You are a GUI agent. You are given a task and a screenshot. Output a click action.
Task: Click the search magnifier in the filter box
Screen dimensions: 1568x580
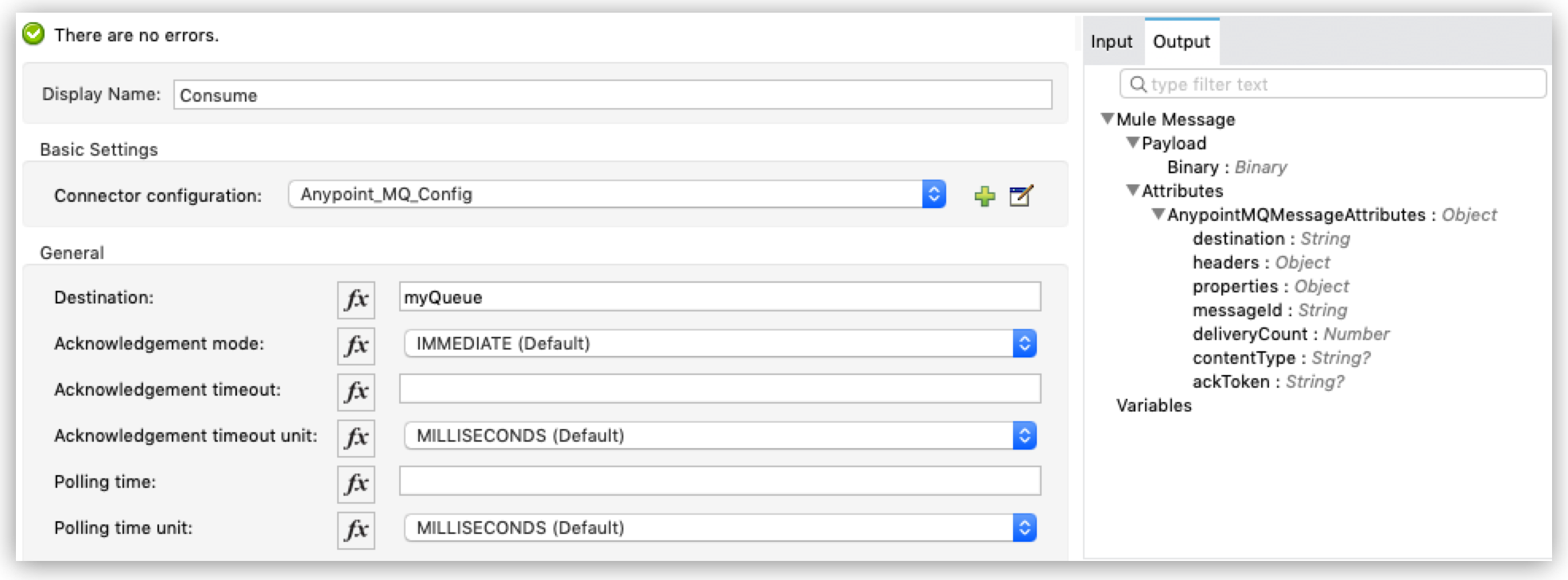point(1139,83)
